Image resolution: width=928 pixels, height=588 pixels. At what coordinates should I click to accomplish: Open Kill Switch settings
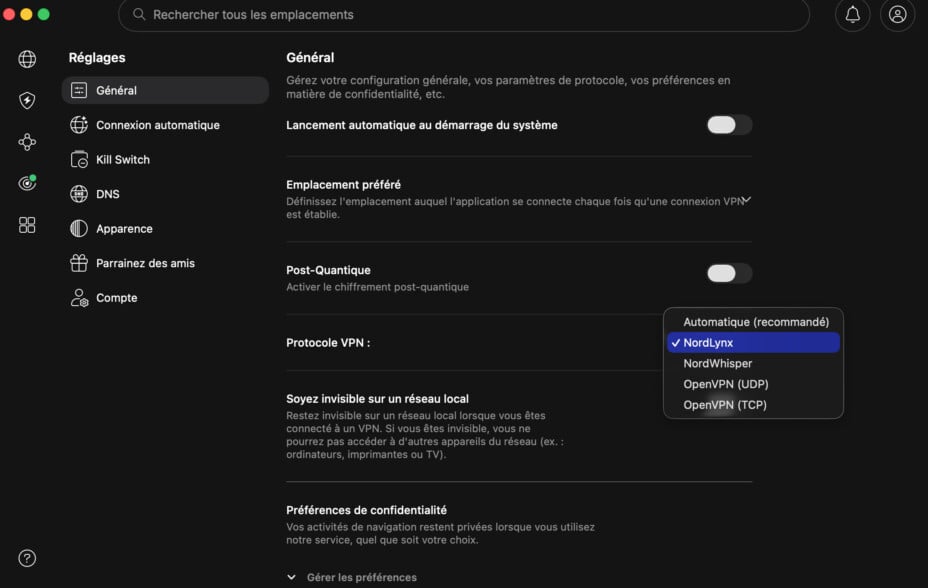click(x=165, y=159)
